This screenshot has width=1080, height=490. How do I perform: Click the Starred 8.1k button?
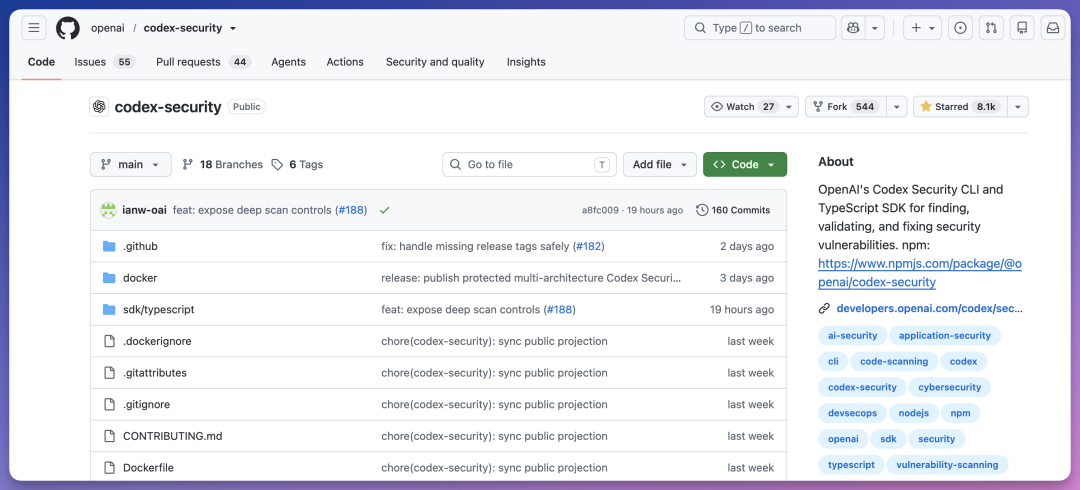click(960, 107)
